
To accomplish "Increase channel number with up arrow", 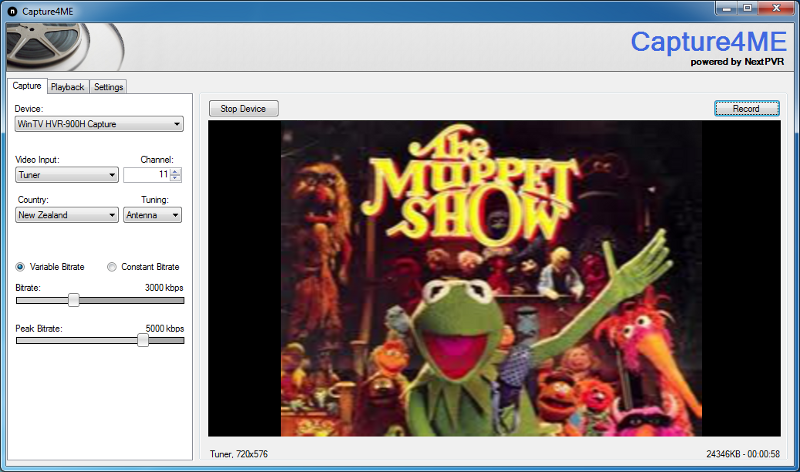I will click(x=176, y=171).
